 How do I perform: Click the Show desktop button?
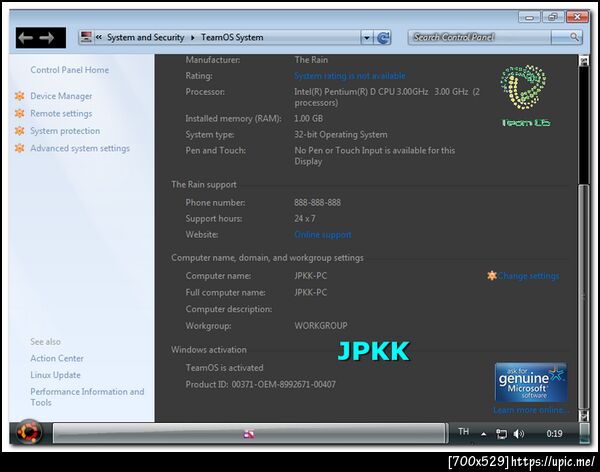coord(585,433)
